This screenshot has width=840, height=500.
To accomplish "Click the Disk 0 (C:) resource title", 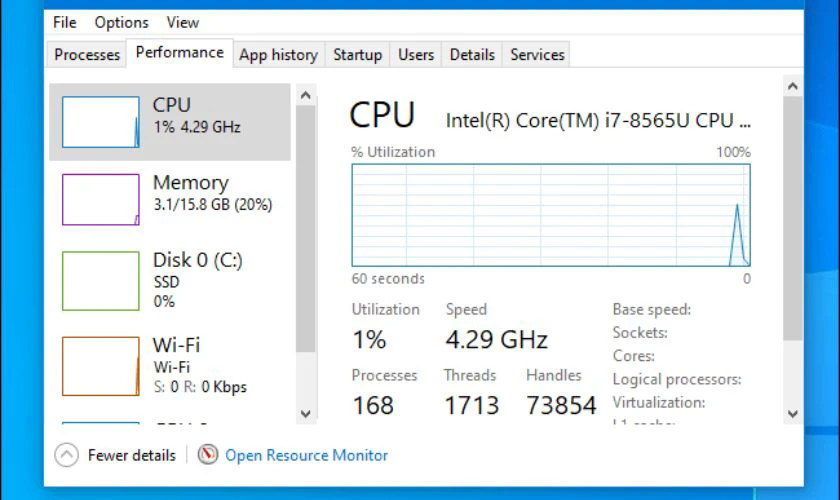I will [x=198, y=260].
